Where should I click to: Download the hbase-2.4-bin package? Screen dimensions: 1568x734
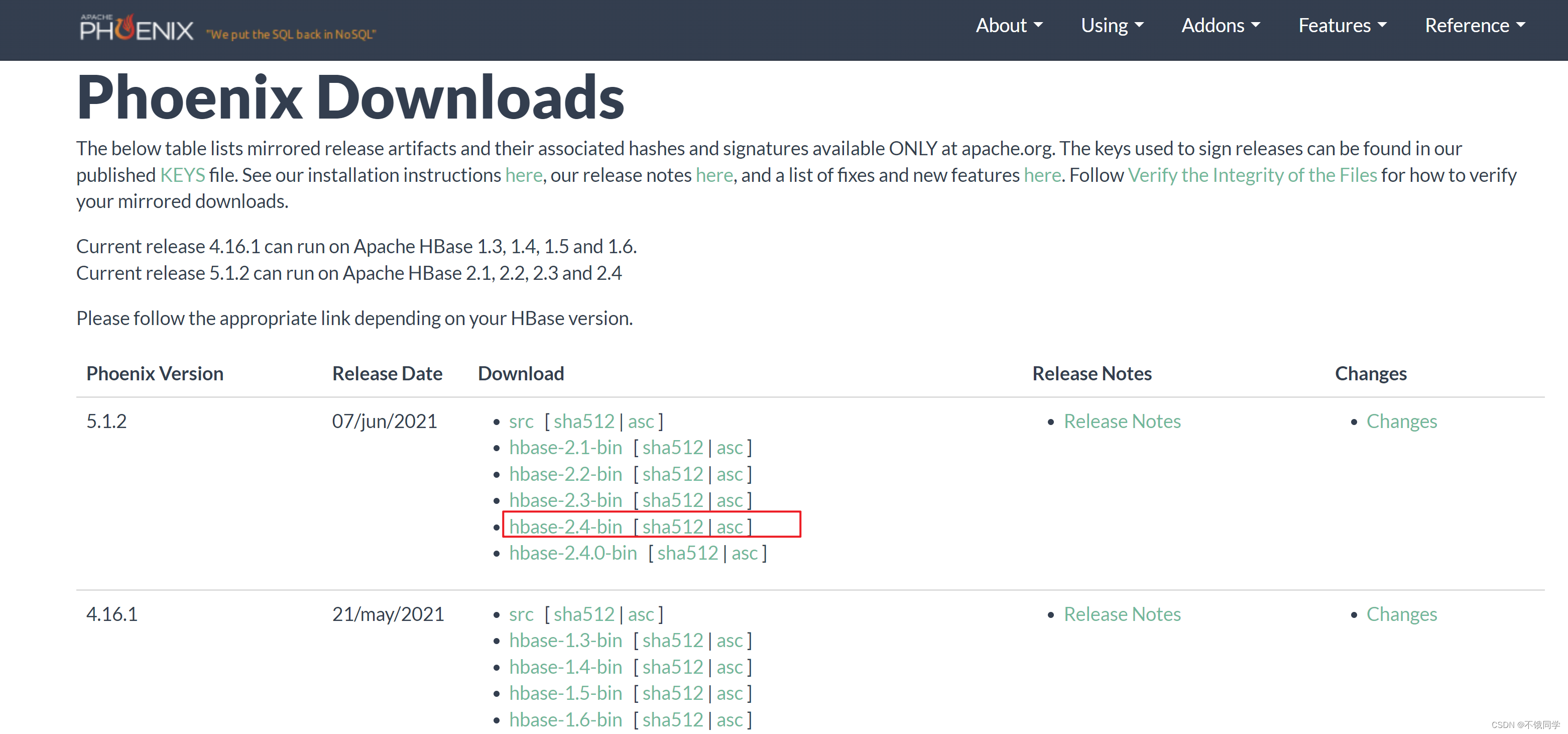click(x=565, y=527)
